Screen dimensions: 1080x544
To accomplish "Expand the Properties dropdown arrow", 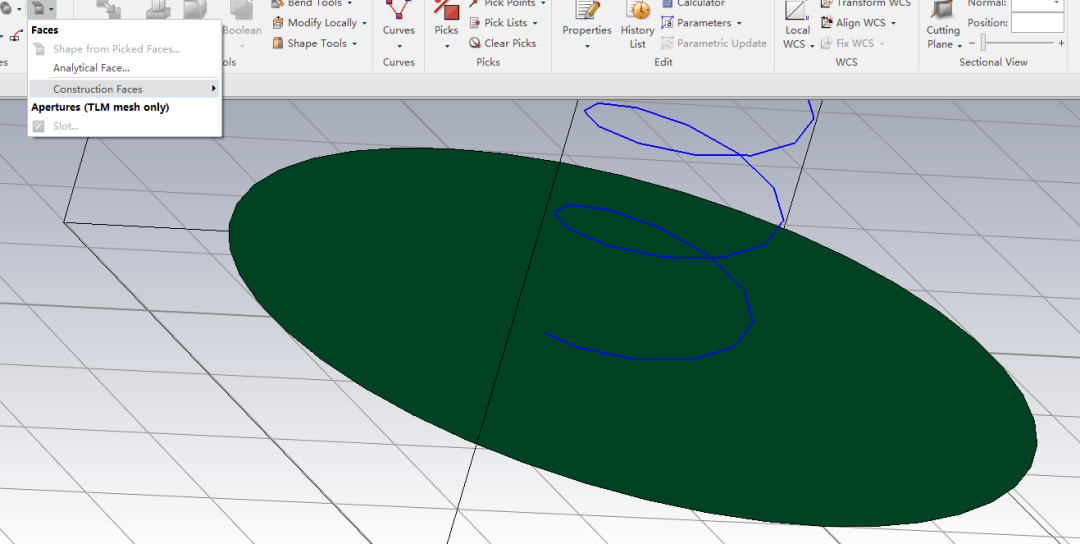I will pos(587,46).
